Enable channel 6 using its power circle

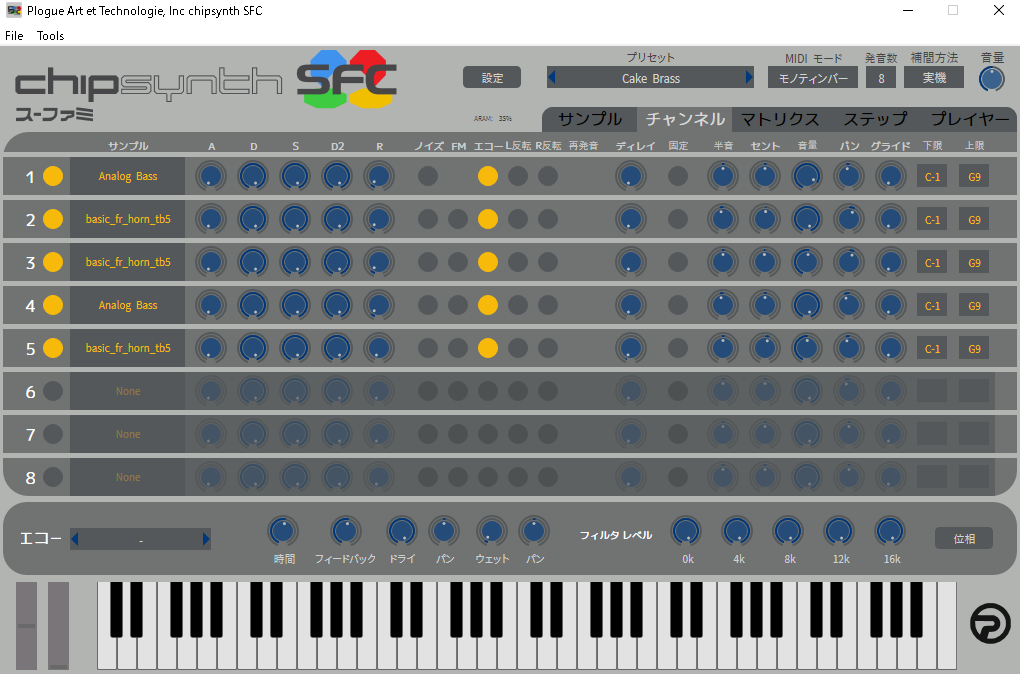53,391
